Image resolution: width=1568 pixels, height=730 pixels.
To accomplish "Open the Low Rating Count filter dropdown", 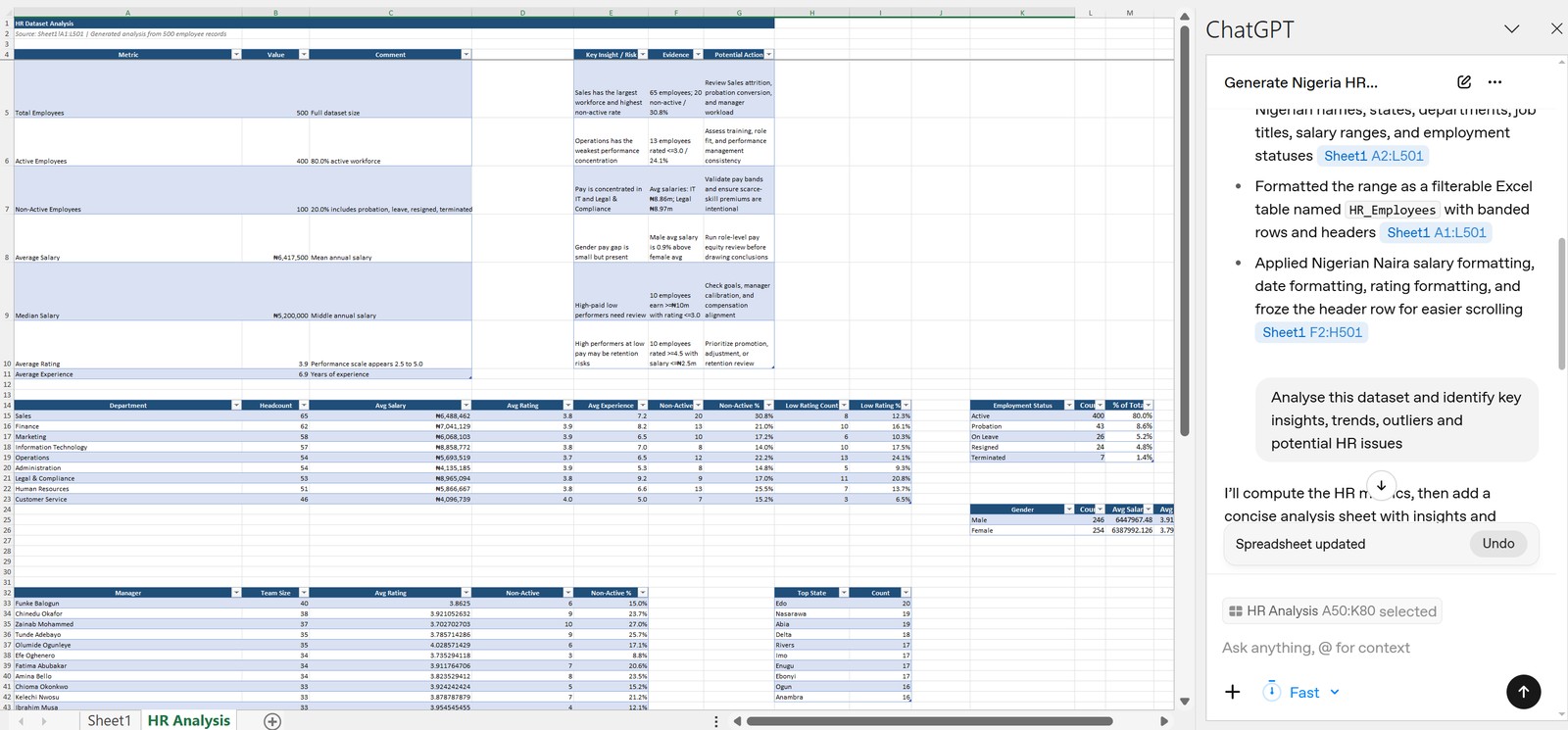I will 845,405.
